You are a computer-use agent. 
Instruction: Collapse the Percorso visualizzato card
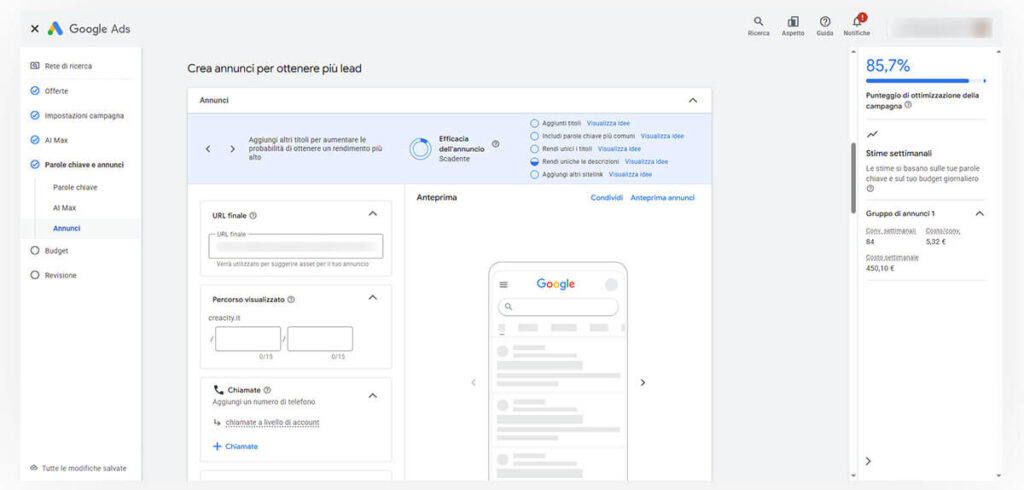[373, 297]
